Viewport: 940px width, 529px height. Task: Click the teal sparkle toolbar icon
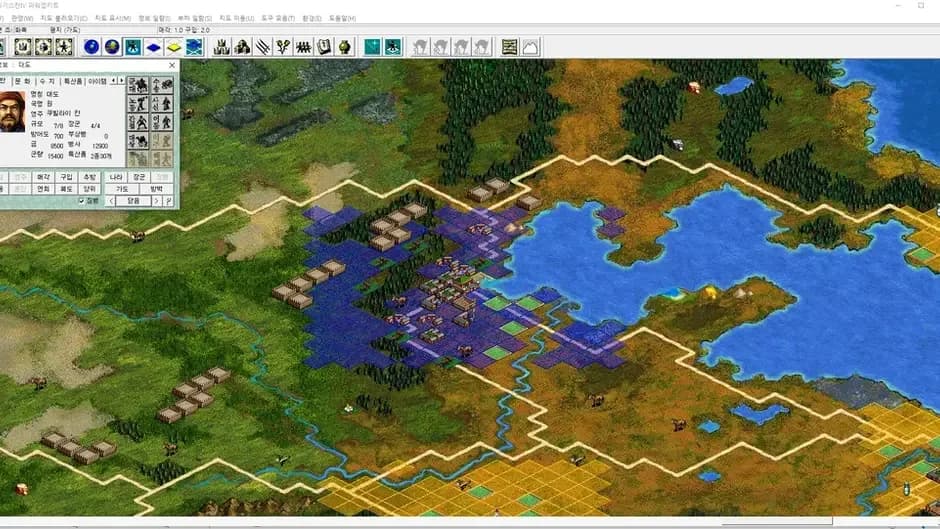[x=372, y=47]
